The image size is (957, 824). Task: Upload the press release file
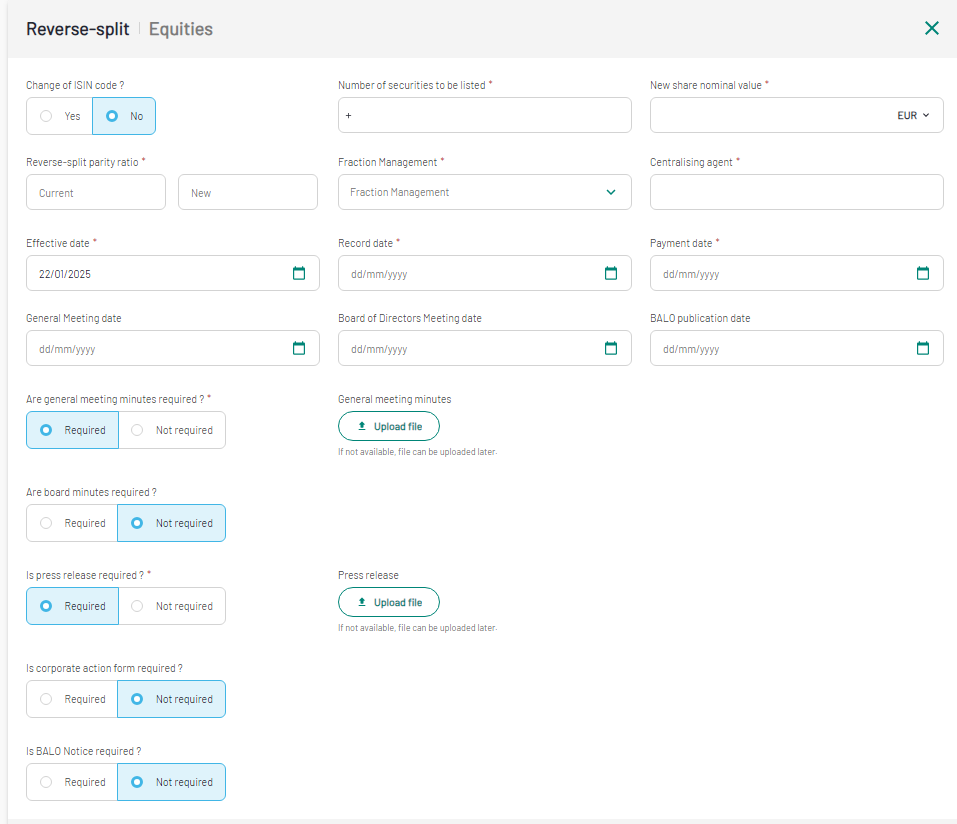point(389,602)
